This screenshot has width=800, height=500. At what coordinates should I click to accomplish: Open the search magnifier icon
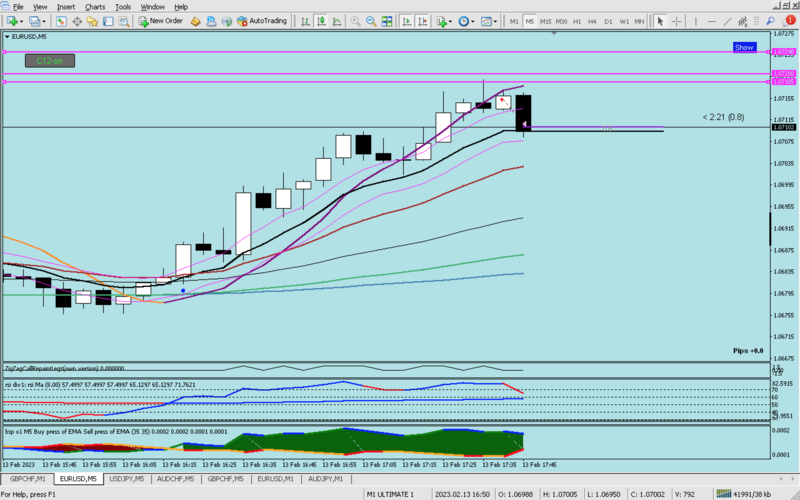(771, 21)
